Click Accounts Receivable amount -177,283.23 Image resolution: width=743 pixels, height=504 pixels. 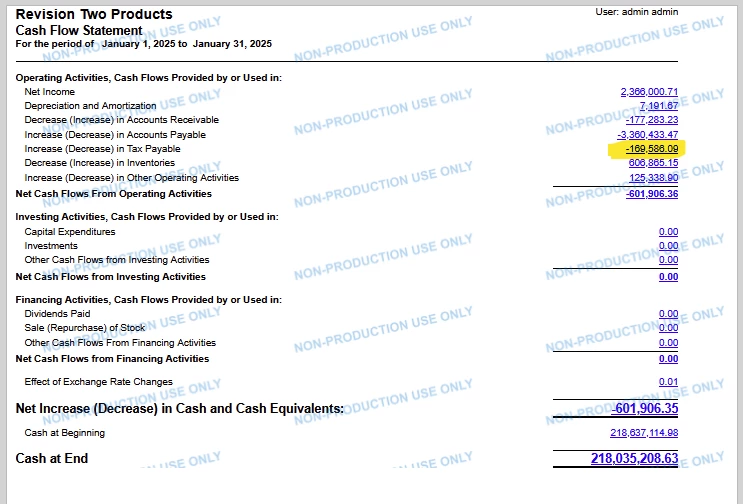[x=652, y=119]
